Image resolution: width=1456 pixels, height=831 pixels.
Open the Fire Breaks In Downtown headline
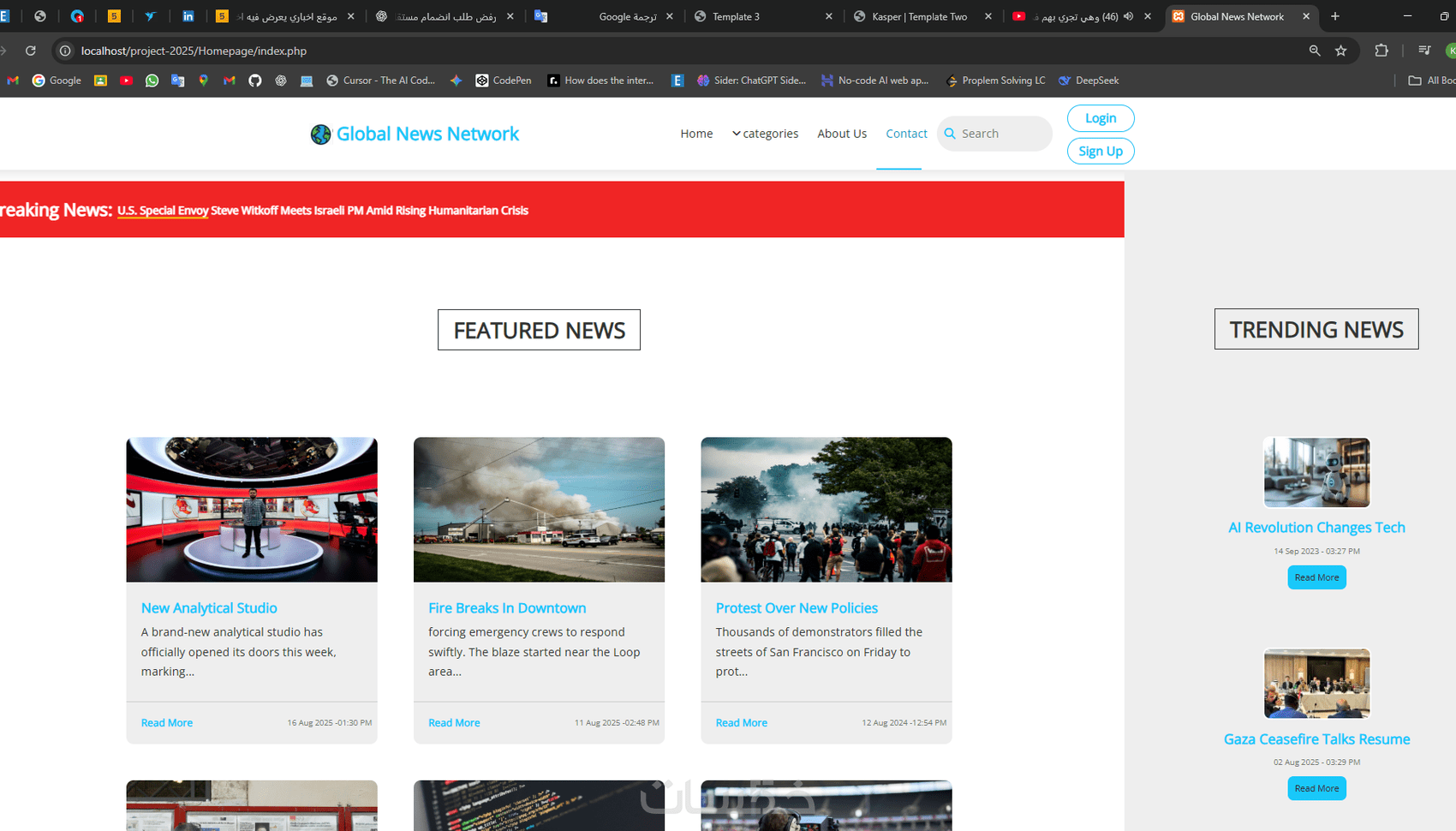pos(507,608)
